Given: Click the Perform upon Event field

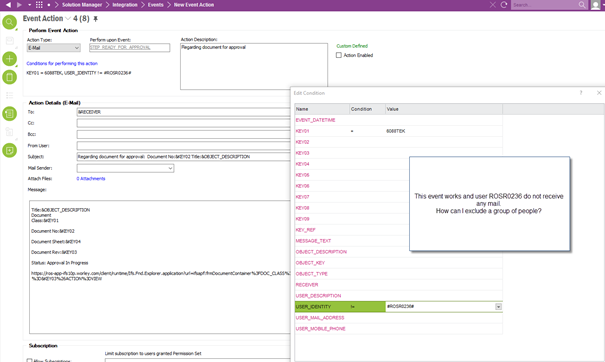Looking at the screenshot, I should coord(129,47).
